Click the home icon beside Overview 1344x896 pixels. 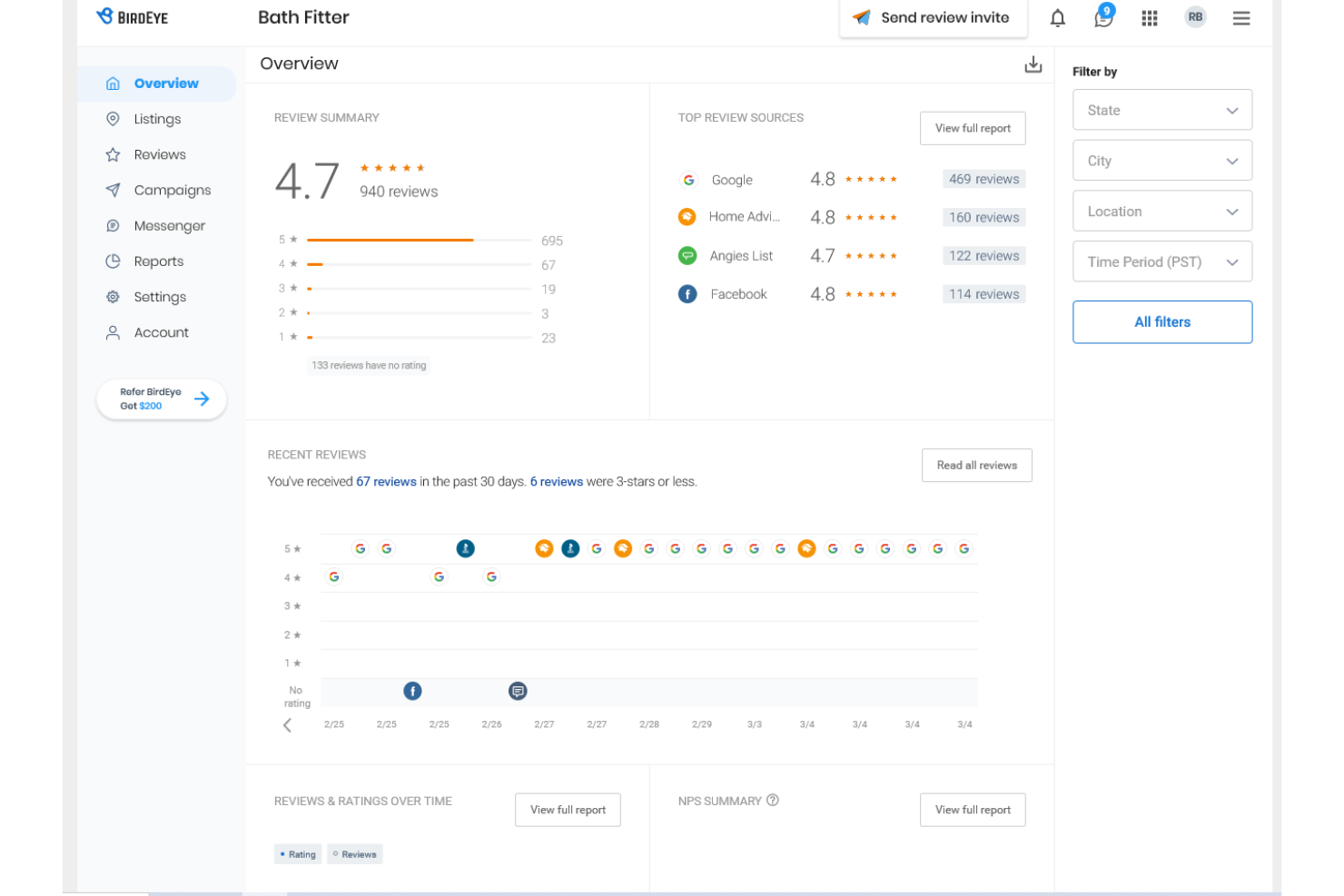113,84
